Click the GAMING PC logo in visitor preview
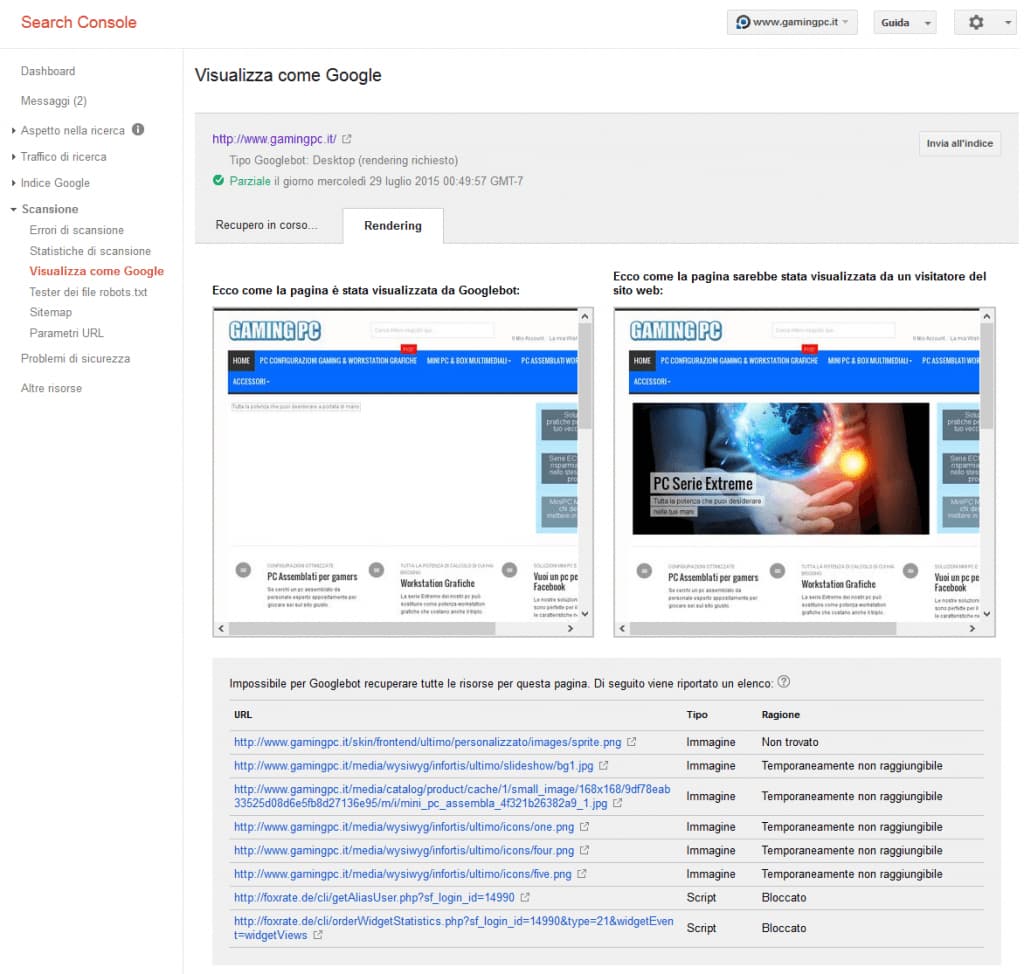 pos(676,331)
